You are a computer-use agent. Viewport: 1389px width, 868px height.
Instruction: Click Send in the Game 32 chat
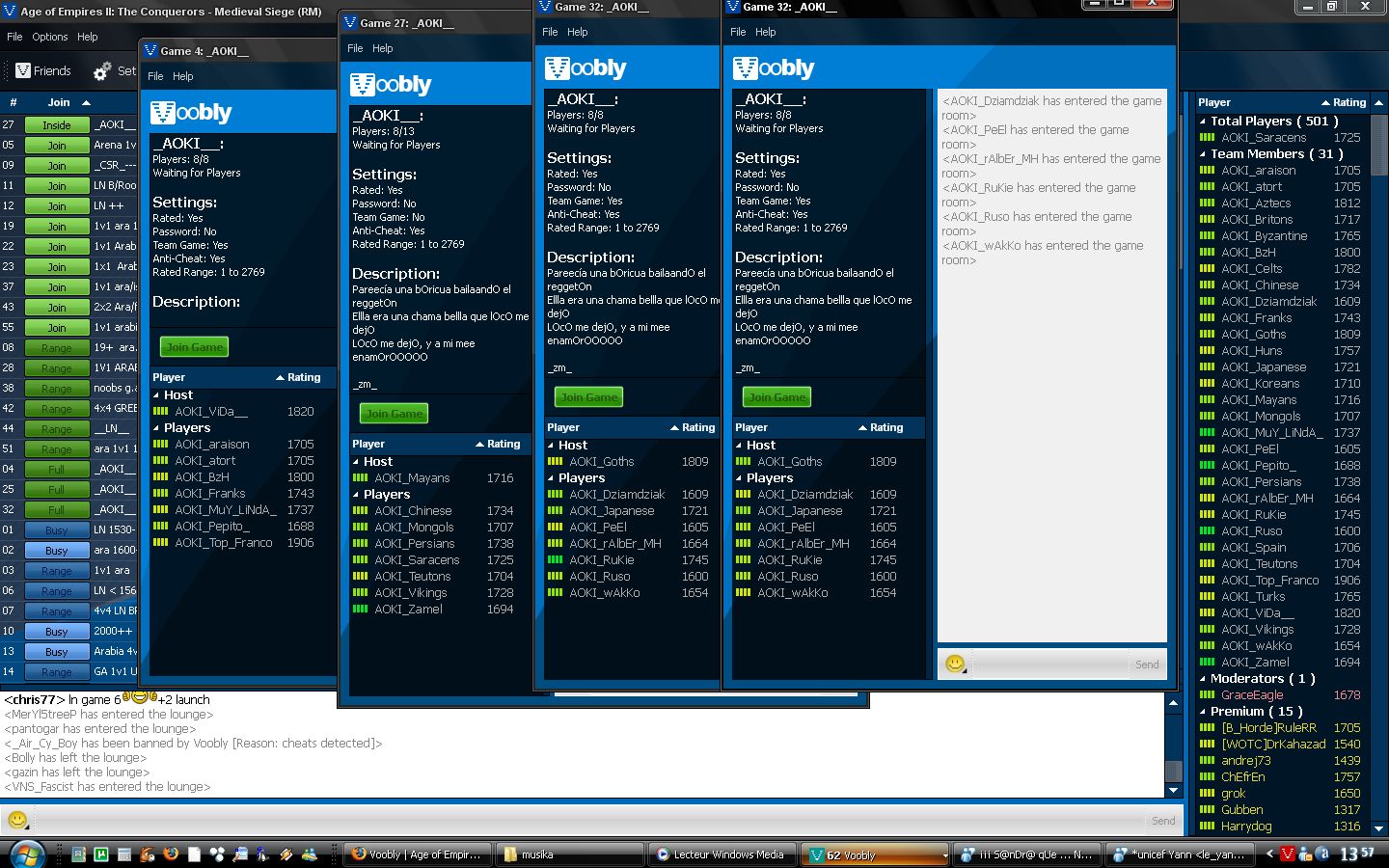coord(1147,665)
